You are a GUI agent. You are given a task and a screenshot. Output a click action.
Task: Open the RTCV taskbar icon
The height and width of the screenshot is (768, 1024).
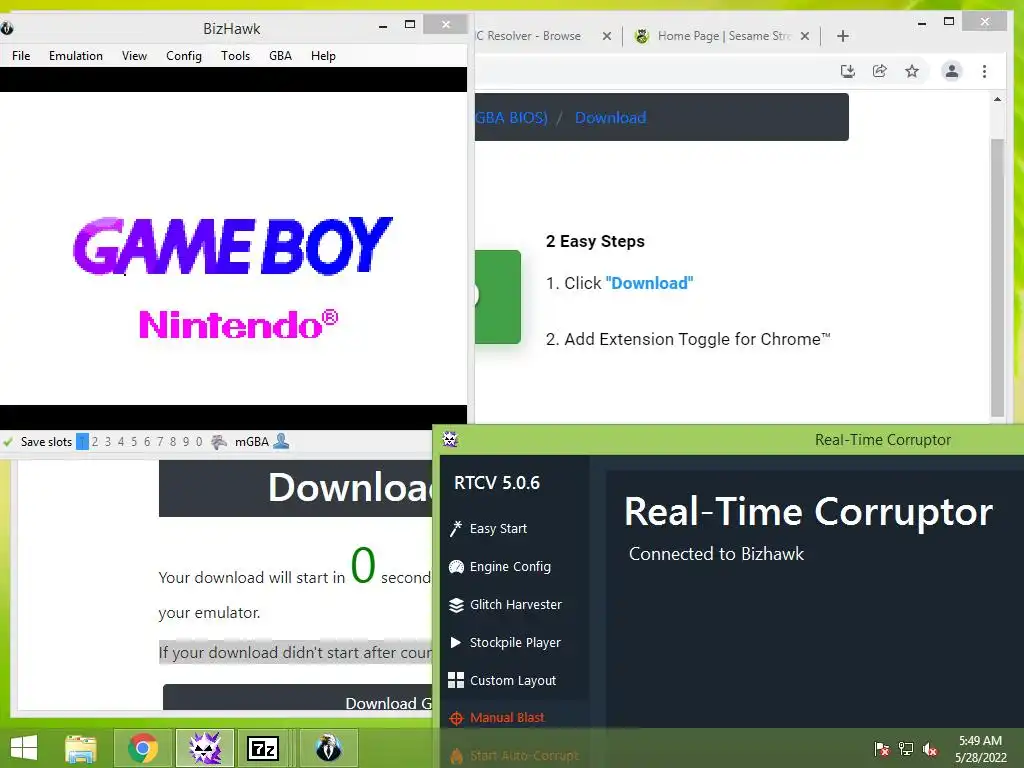[x=205, y=748]
